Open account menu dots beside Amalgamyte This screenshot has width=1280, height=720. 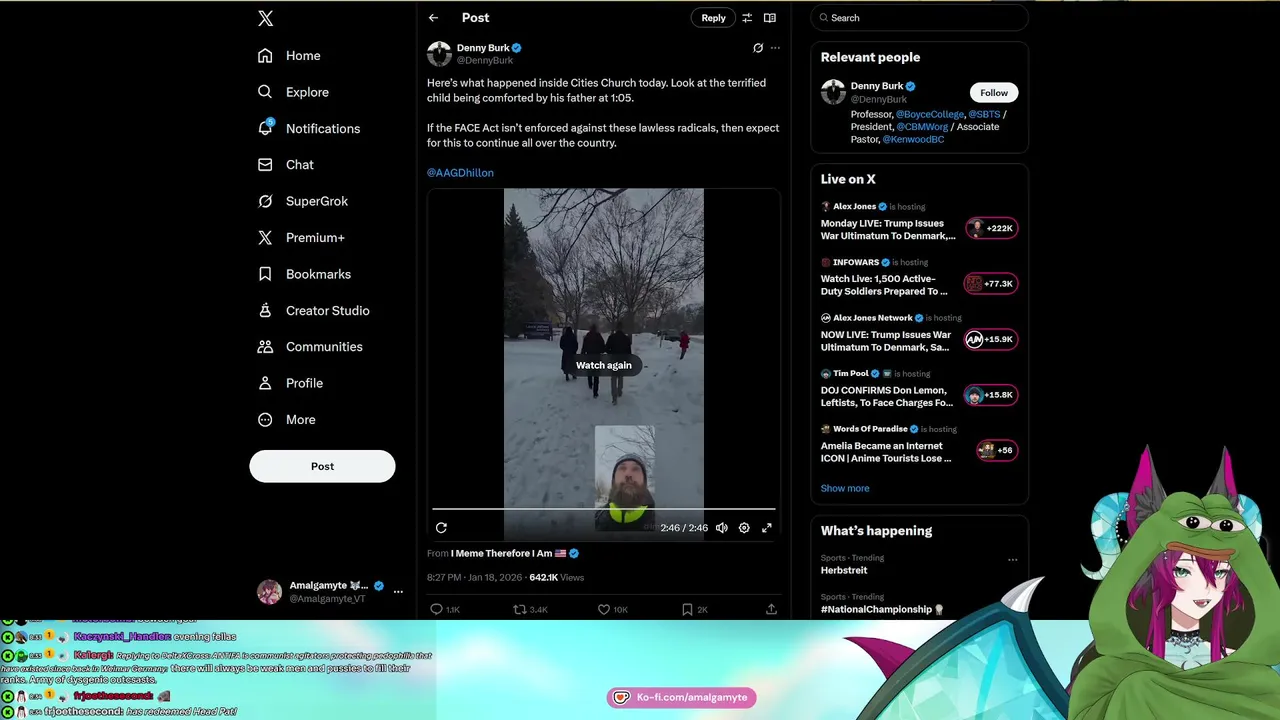click(x=398, y=592)
